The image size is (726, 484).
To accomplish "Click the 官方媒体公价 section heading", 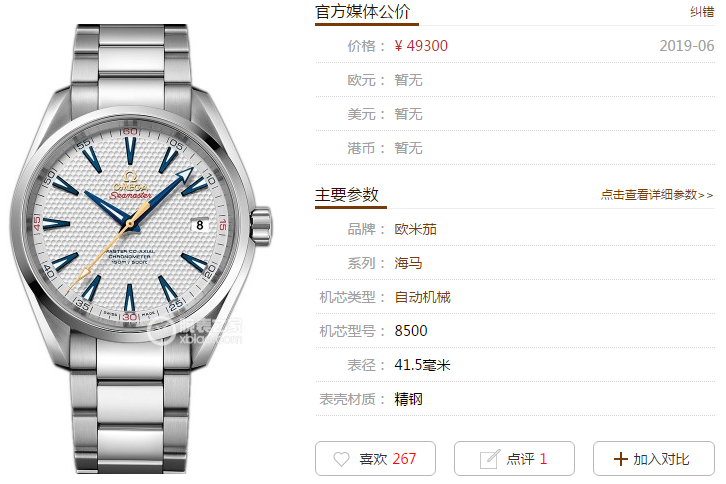I will 363,12.
